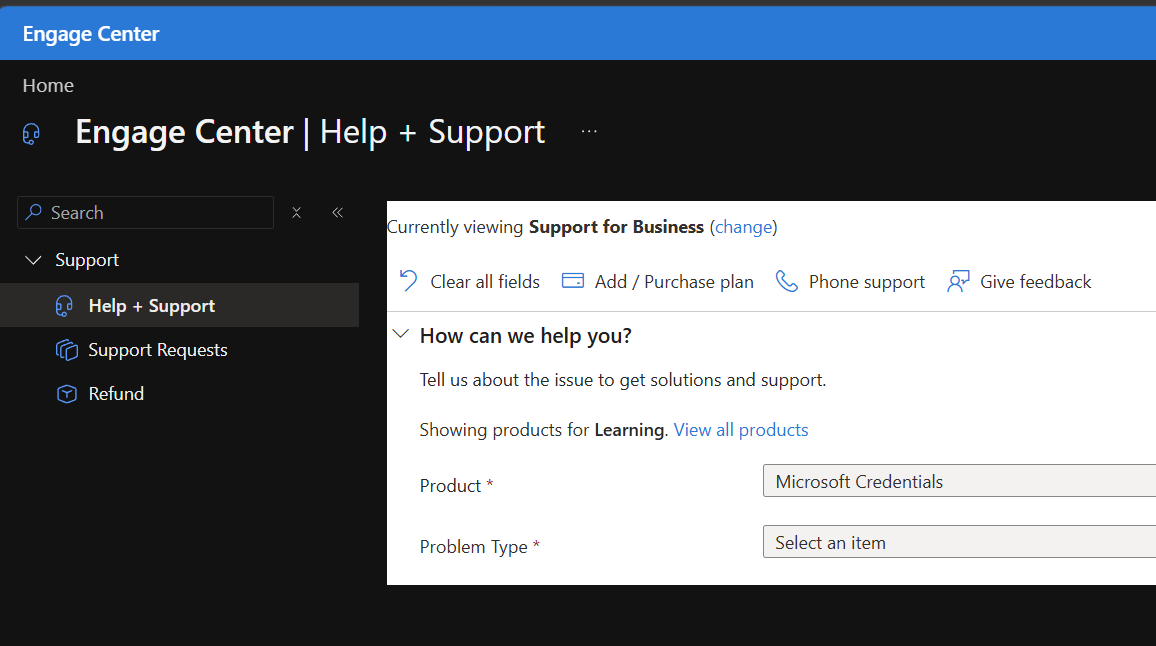1156x646 pixels.
Task: Collapse the Support section chevron
Action: point(33,260)
